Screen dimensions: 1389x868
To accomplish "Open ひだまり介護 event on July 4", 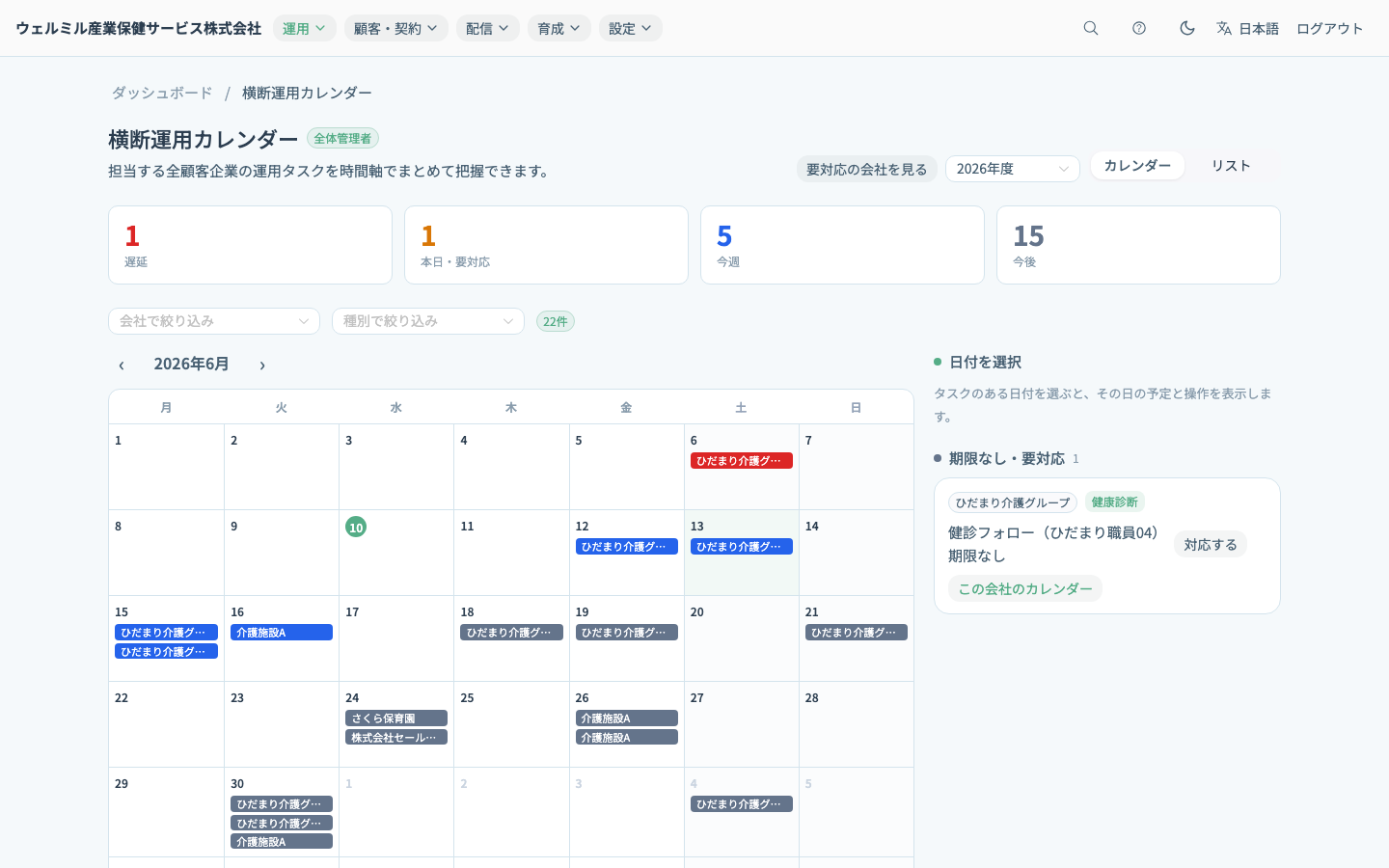I will (x=741, y=804).
